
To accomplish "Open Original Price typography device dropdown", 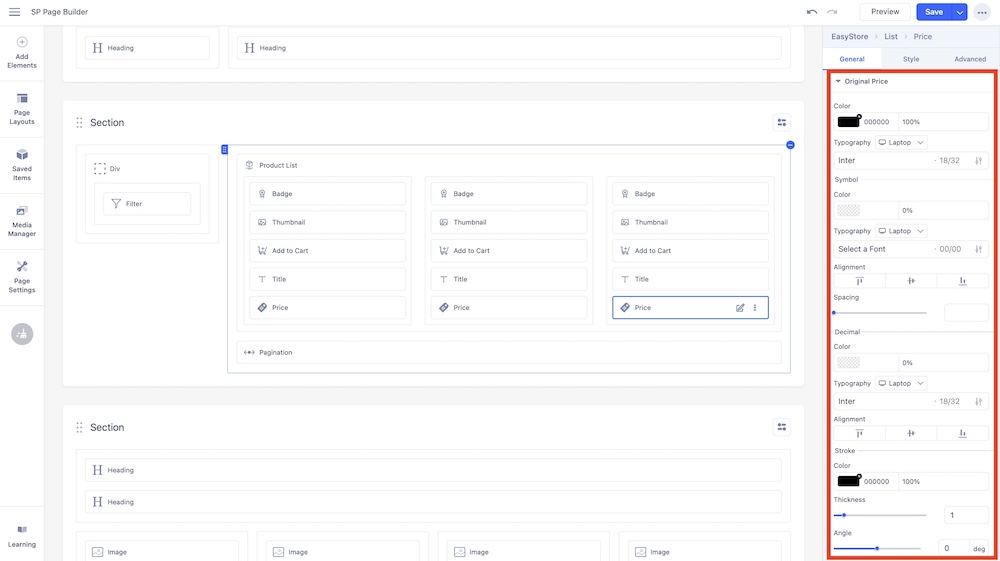I will (x=901, y=143).
